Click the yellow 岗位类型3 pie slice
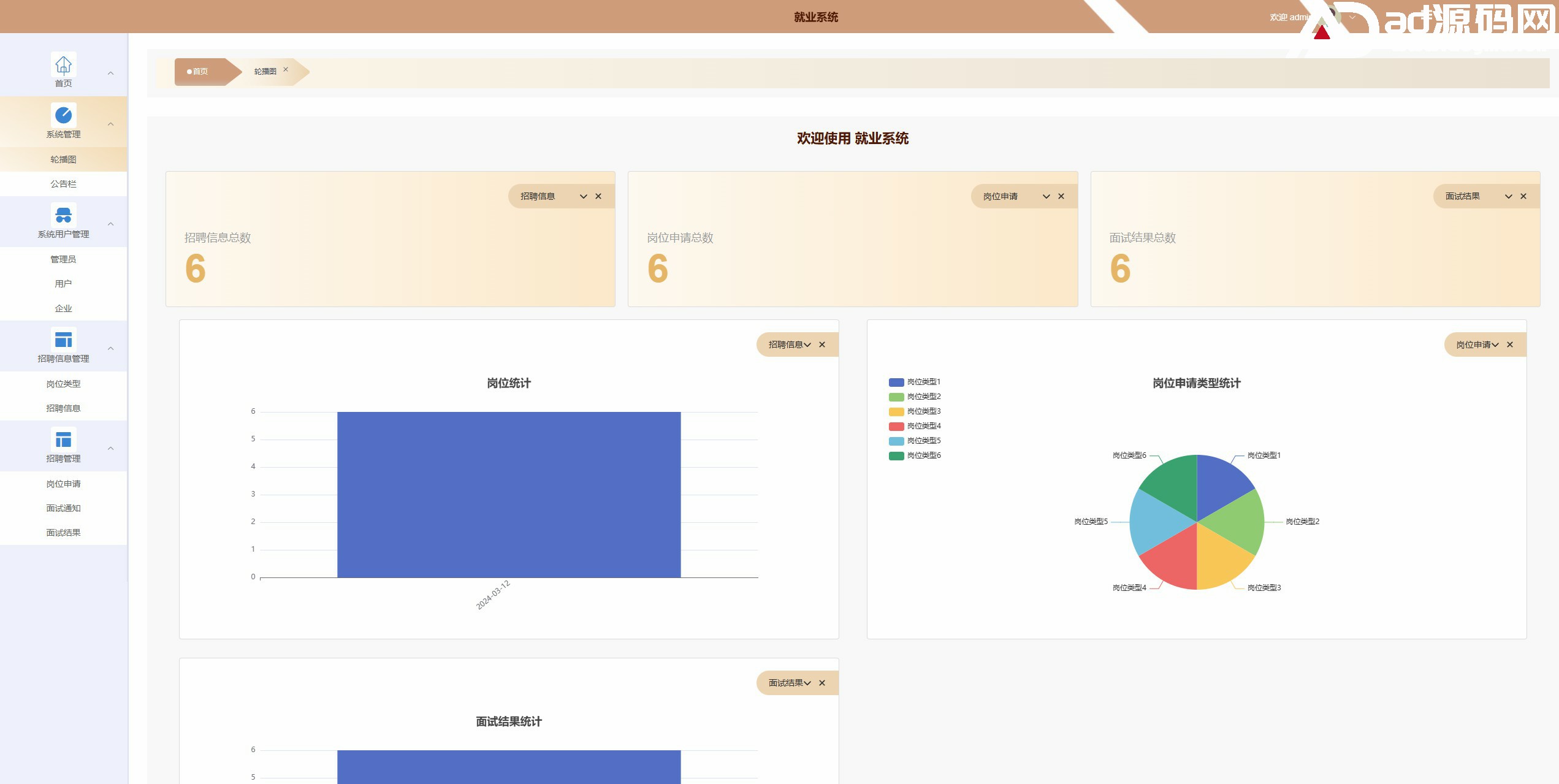This screenshot has width=1559, height=784. pos(1217,558)
